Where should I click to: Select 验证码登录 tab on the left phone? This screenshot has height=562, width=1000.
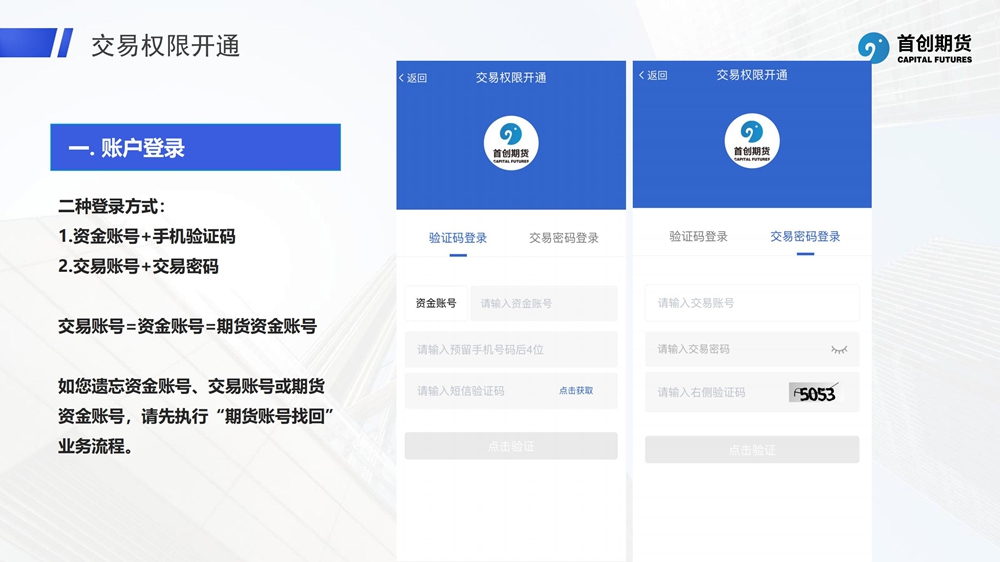[x=458, y=238]
